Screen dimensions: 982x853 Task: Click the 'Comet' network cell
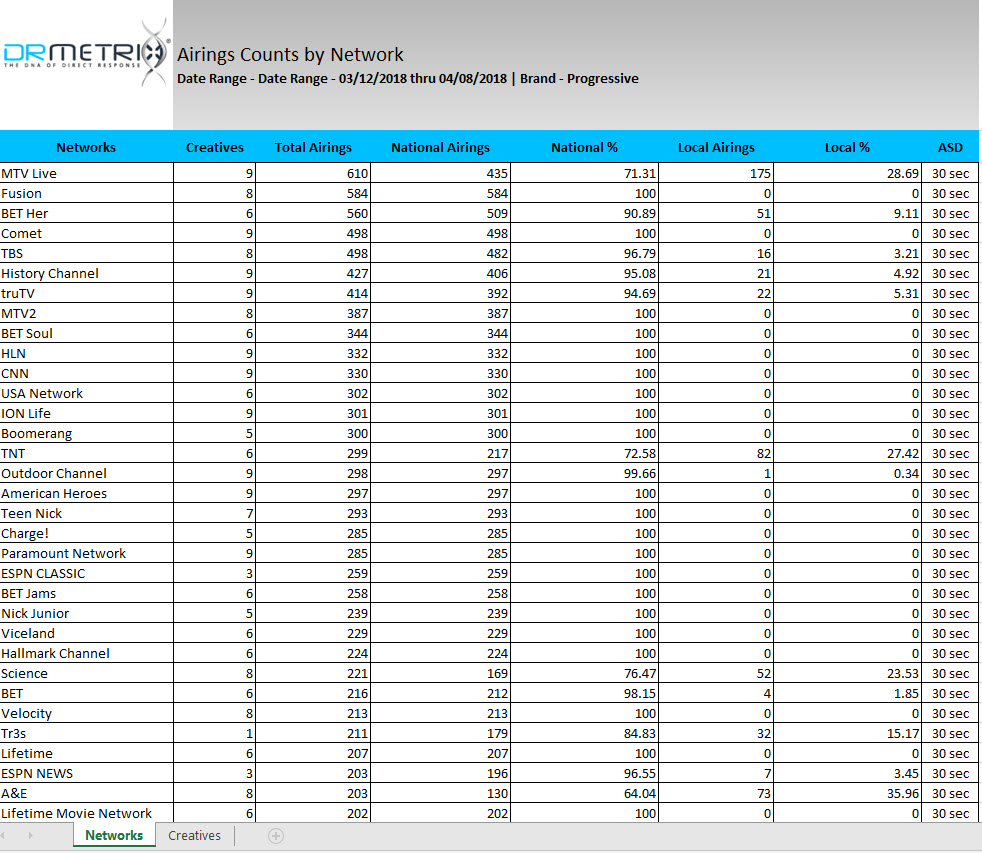(x=86, y=234)
